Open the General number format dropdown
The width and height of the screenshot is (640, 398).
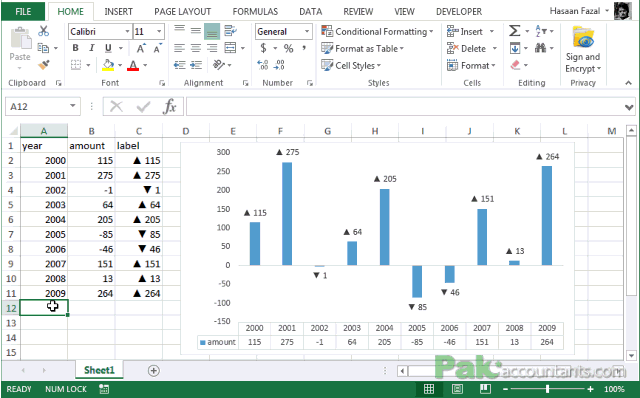click(x=307, y=31)
